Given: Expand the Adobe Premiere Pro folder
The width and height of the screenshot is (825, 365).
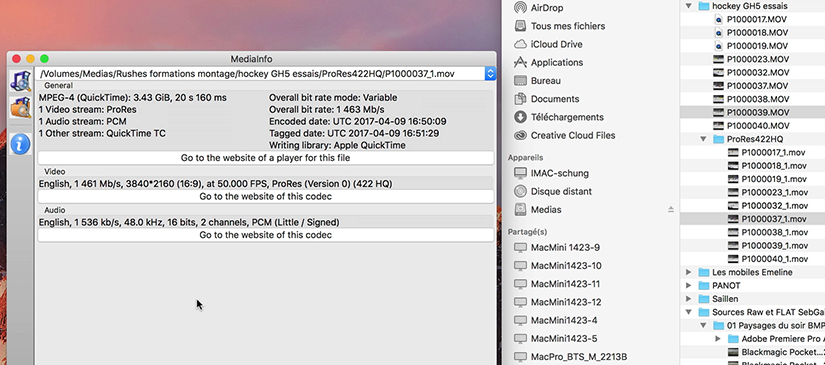Looking at the screenshot, I should point(718,339).
